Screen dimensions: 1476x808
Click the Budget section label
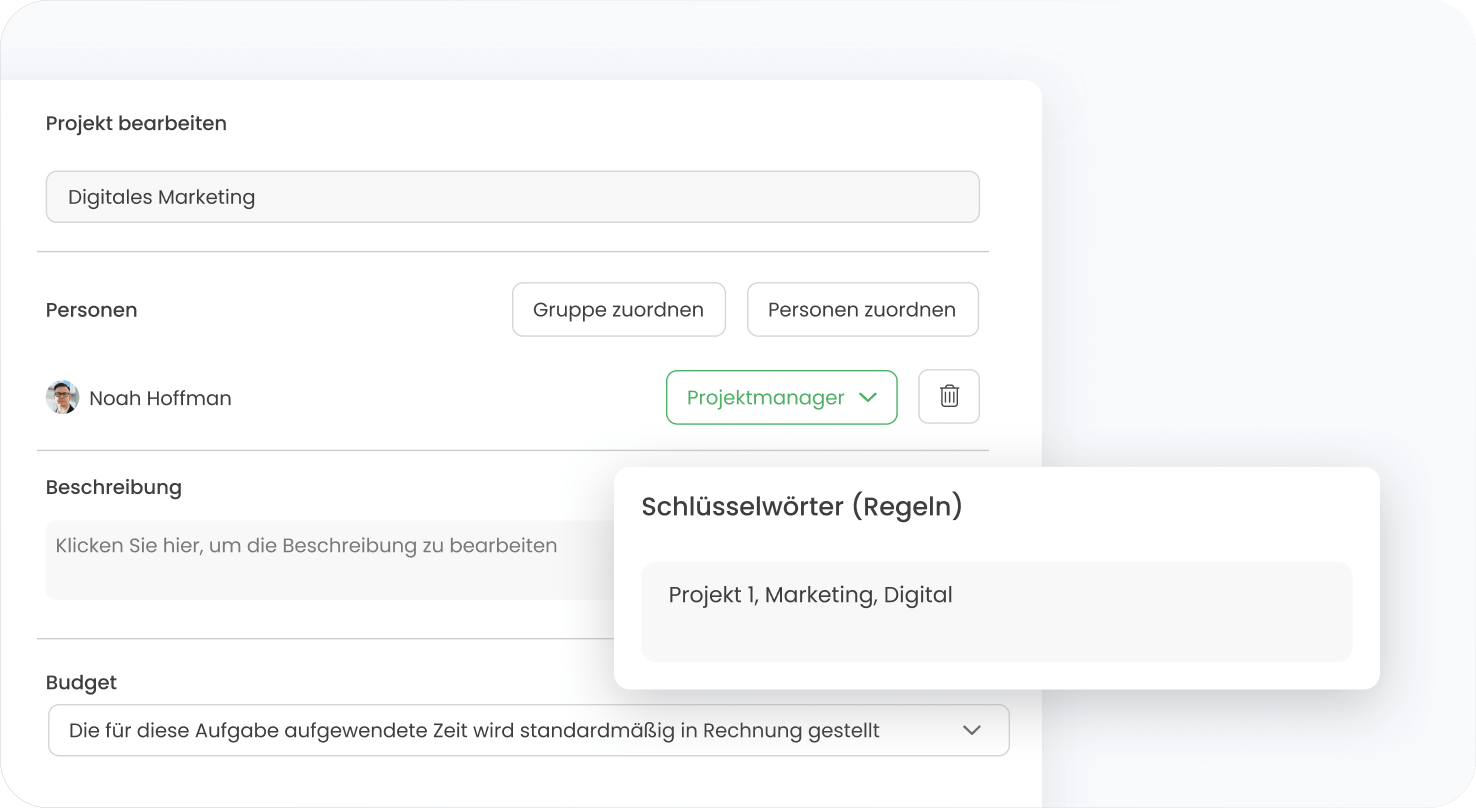pos(81,682)
